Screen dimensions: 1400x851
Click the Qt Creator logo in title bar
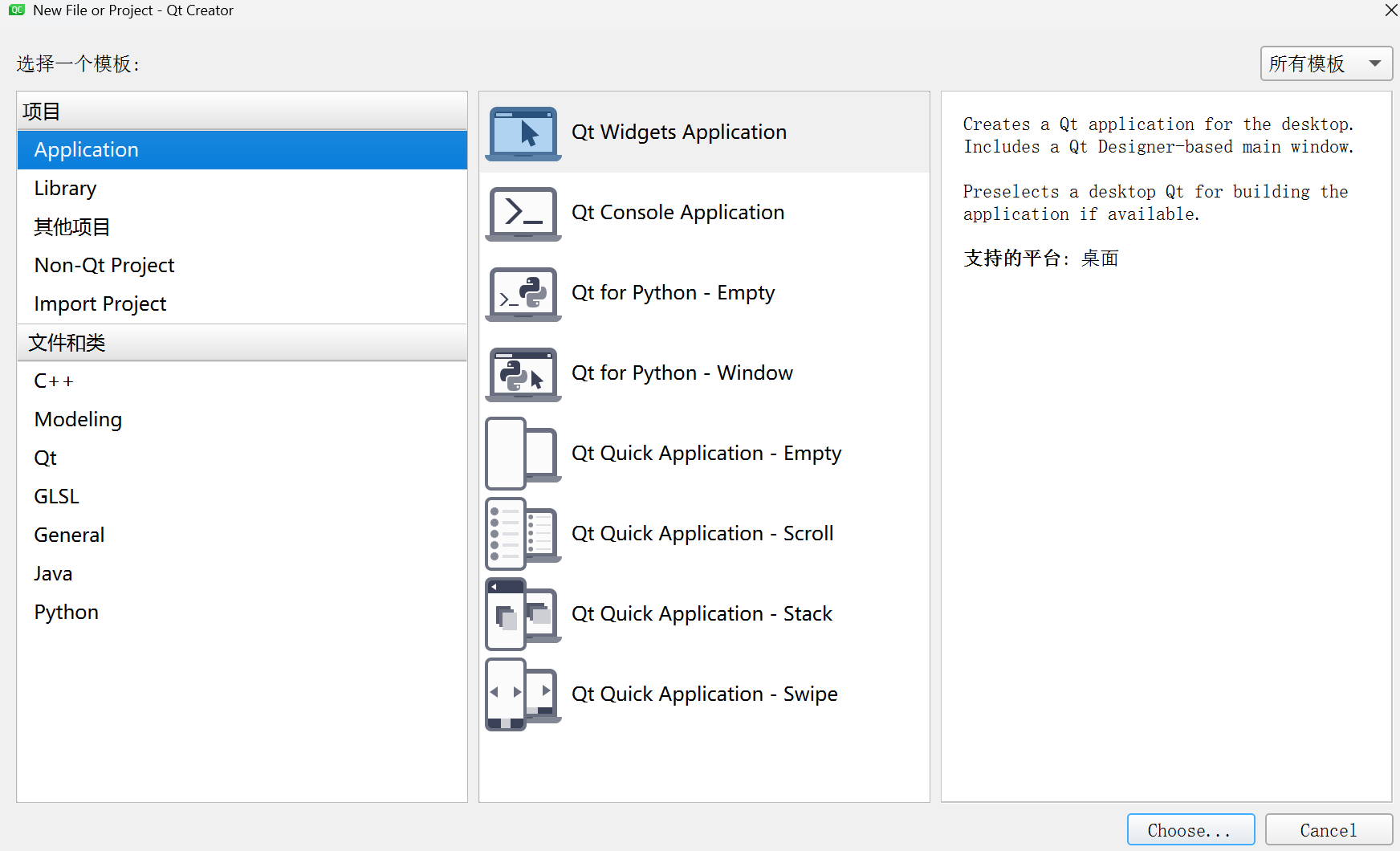pyautogui.click(x=17, y=10)
